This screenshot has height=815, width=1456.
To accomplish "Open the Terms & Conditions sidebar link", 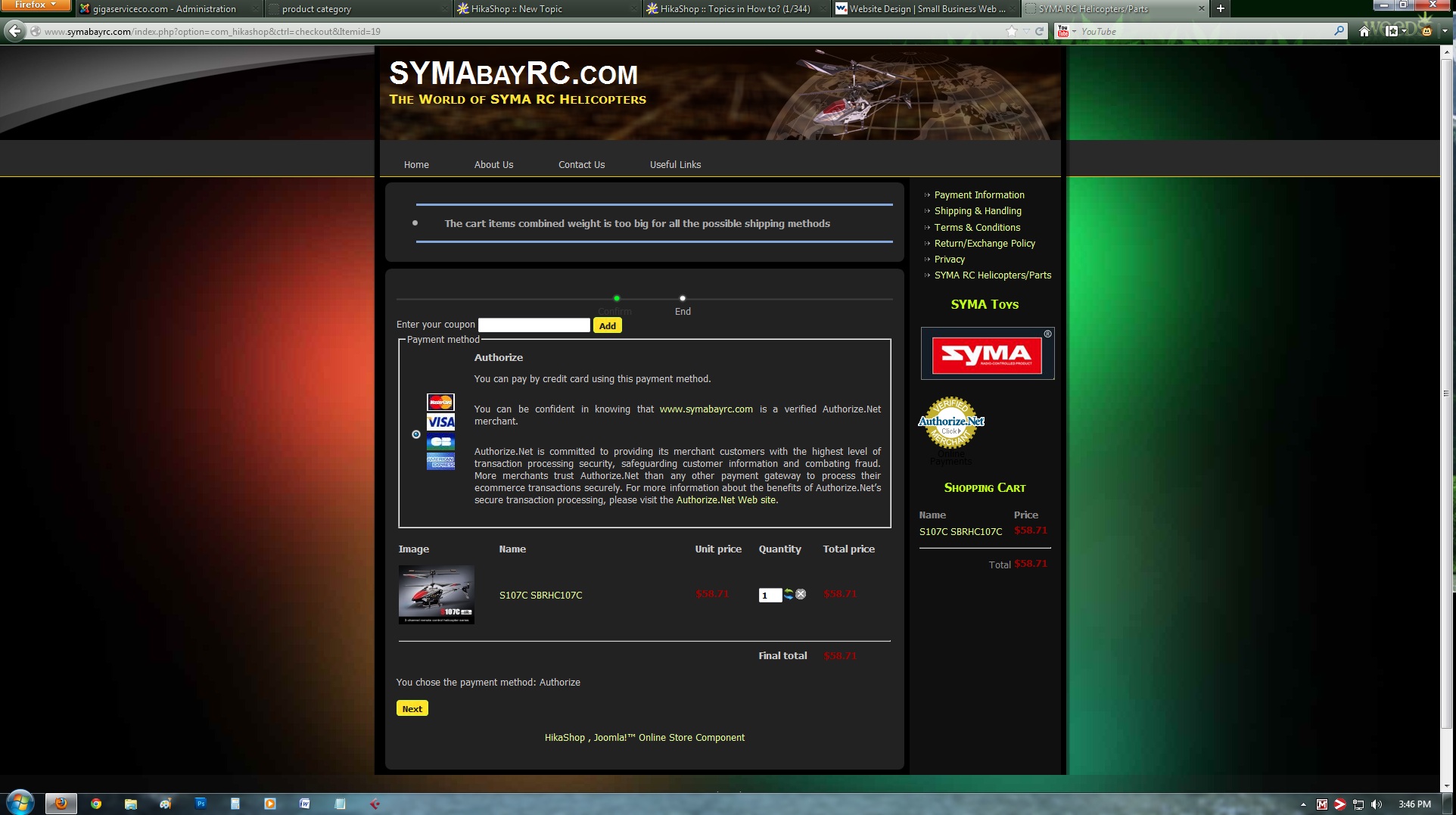I will (x=977, y=227).
